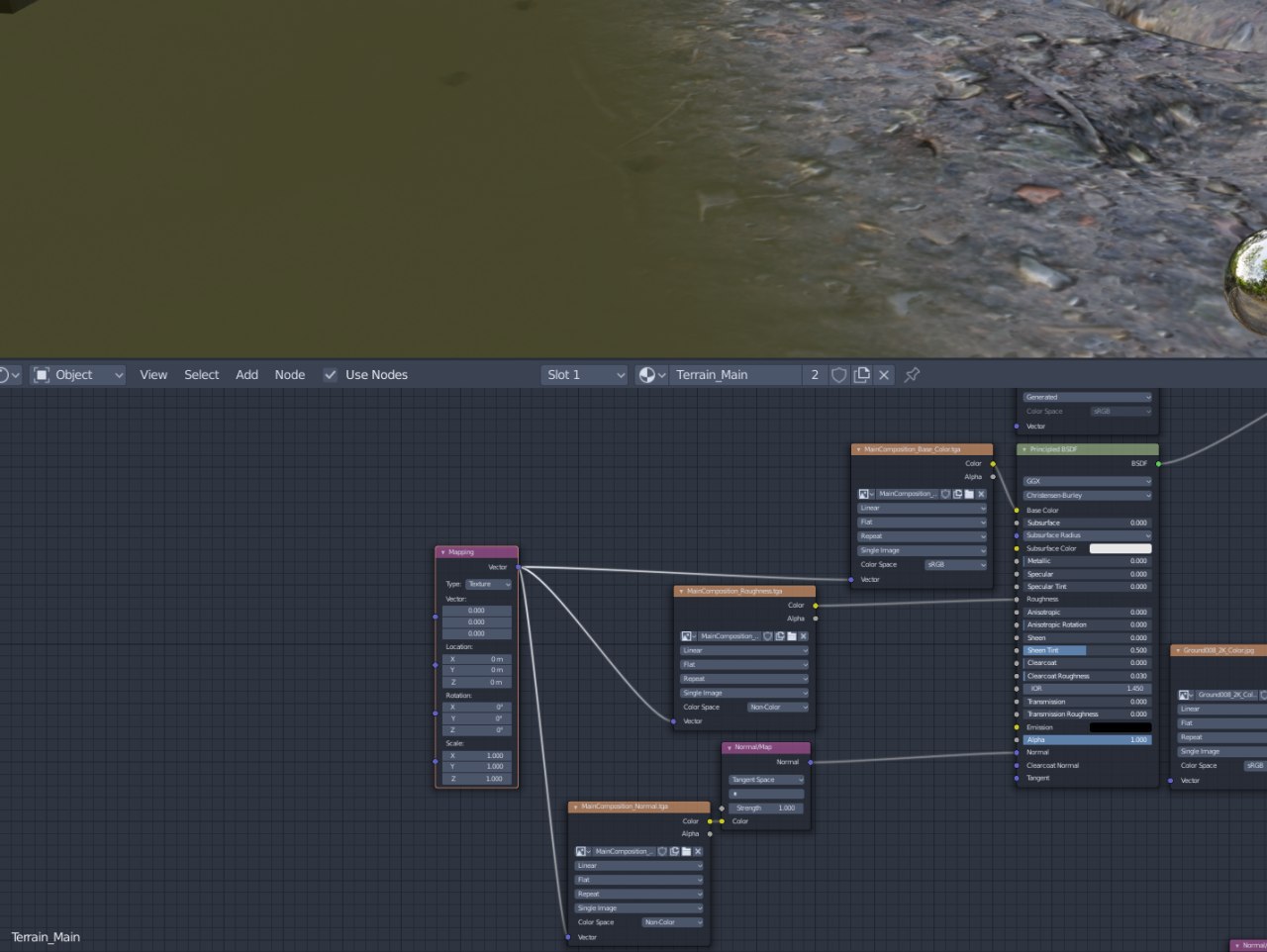Click the Alpha slider in Principled BSDF

click(1088, 740)
